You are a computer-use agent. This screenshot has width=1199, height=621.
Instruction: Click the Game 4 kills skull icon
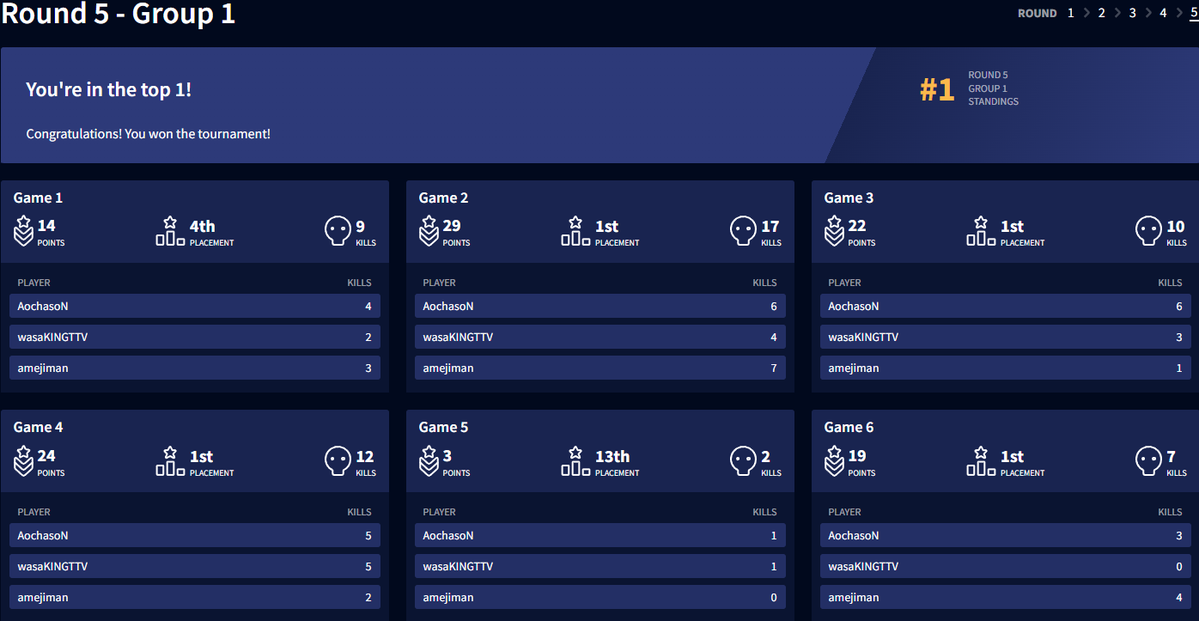point(338,461)
